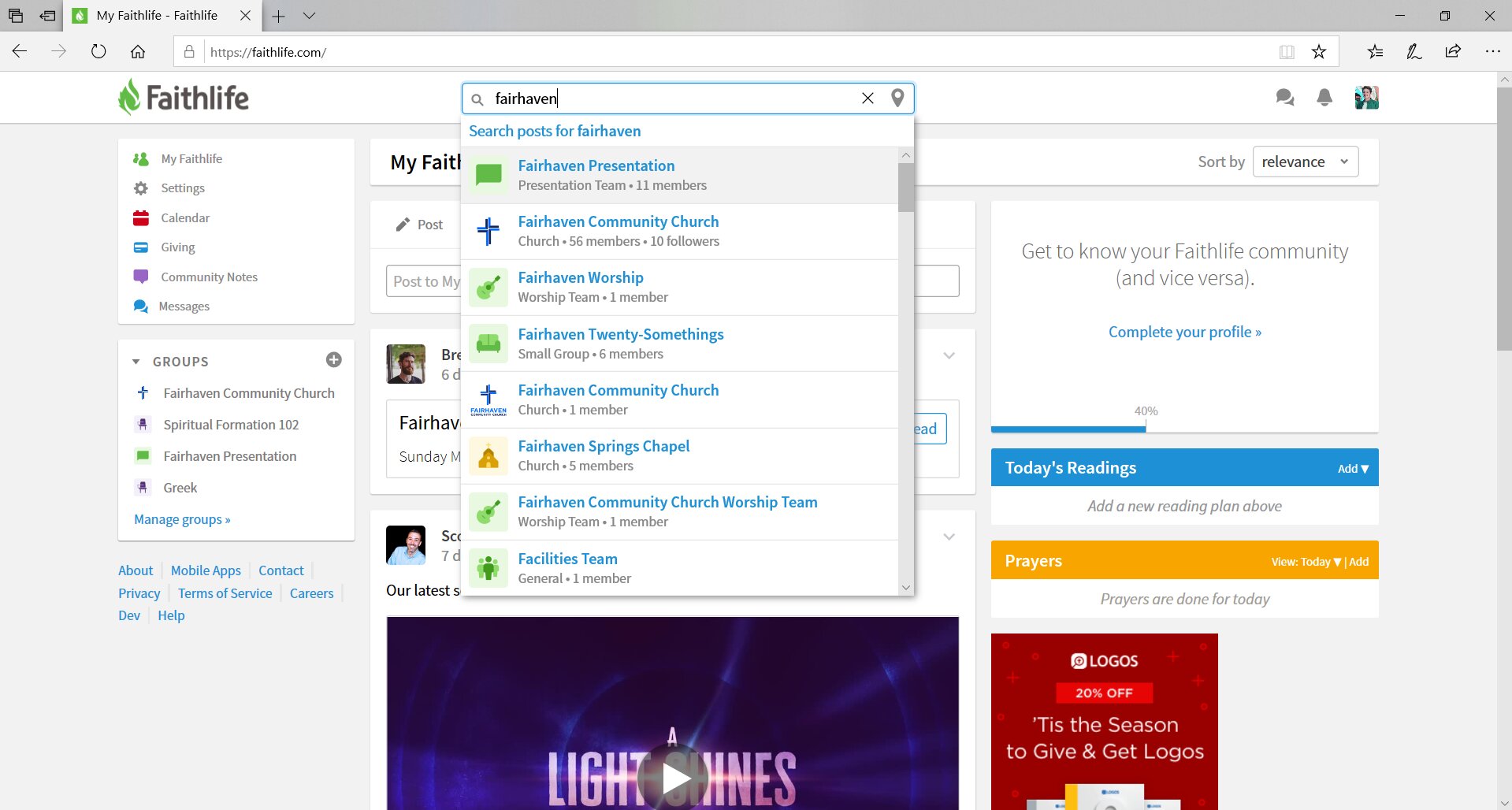
Task: Click guitar icon of Fairhaven Worship
Action: [x=489, y=287]
